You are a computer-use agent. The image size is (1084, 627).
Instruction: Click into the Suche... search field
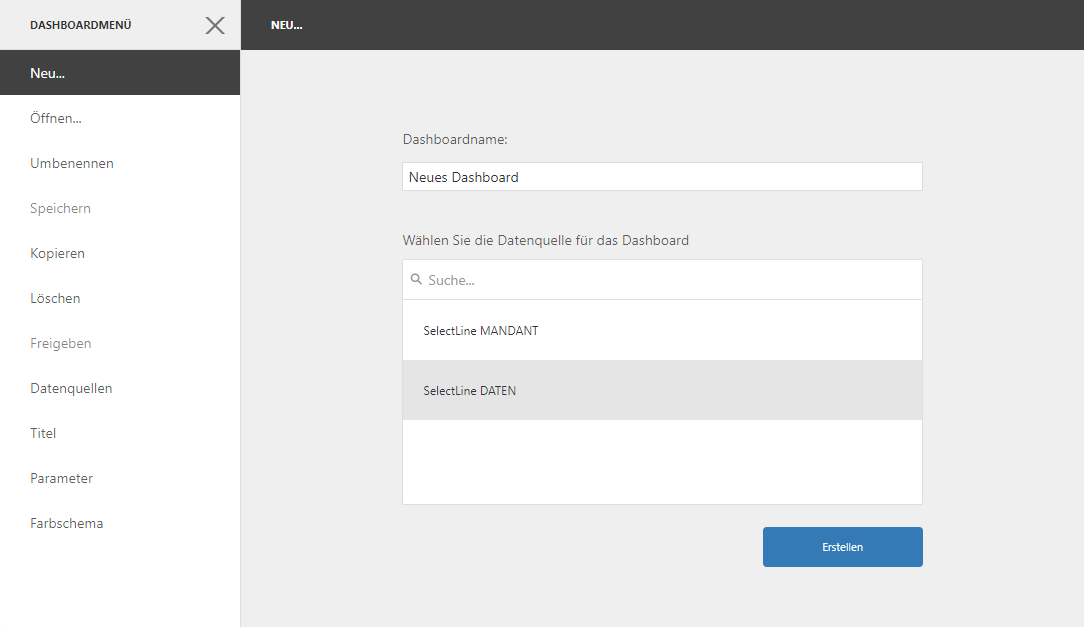pos(662,280)
